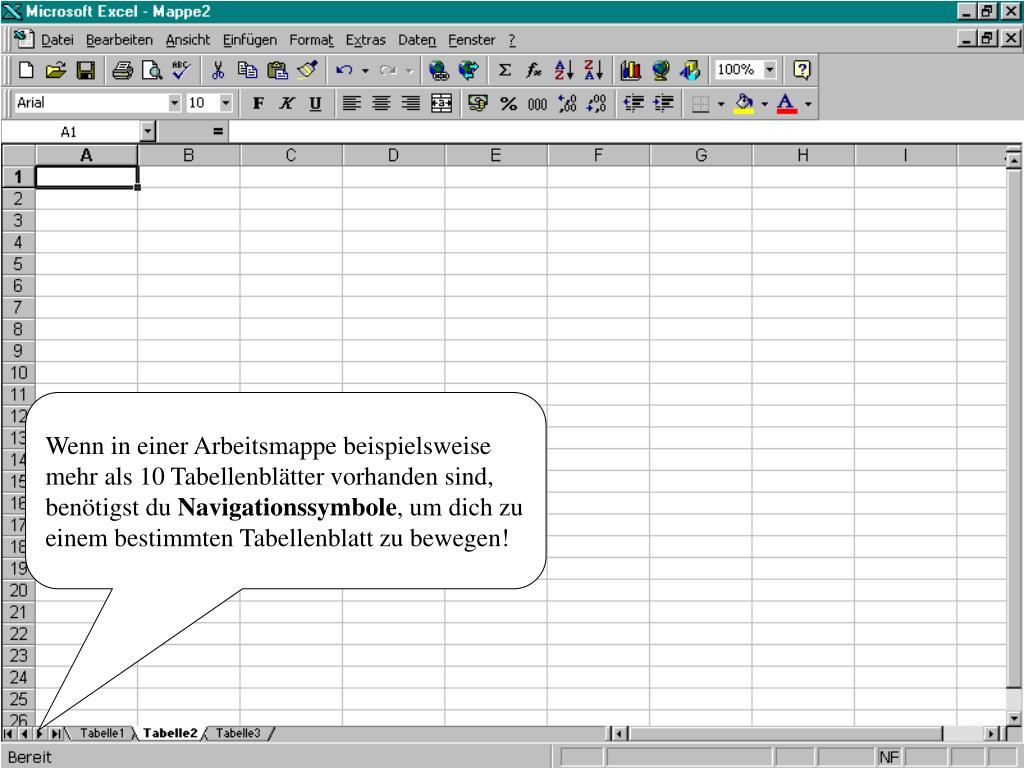The width and height of the screenshot is (1024, 768).
Task: Jump to first sheet tab navigation button
Action: pyautogui.click(x=8, y=734)
